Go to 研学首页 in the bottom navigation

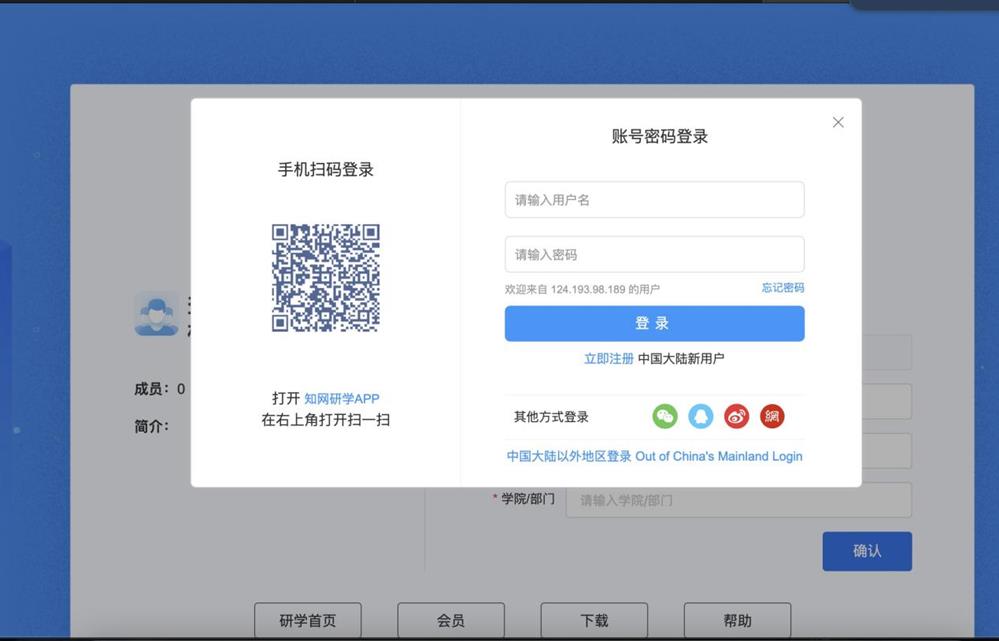pos(308,621)
